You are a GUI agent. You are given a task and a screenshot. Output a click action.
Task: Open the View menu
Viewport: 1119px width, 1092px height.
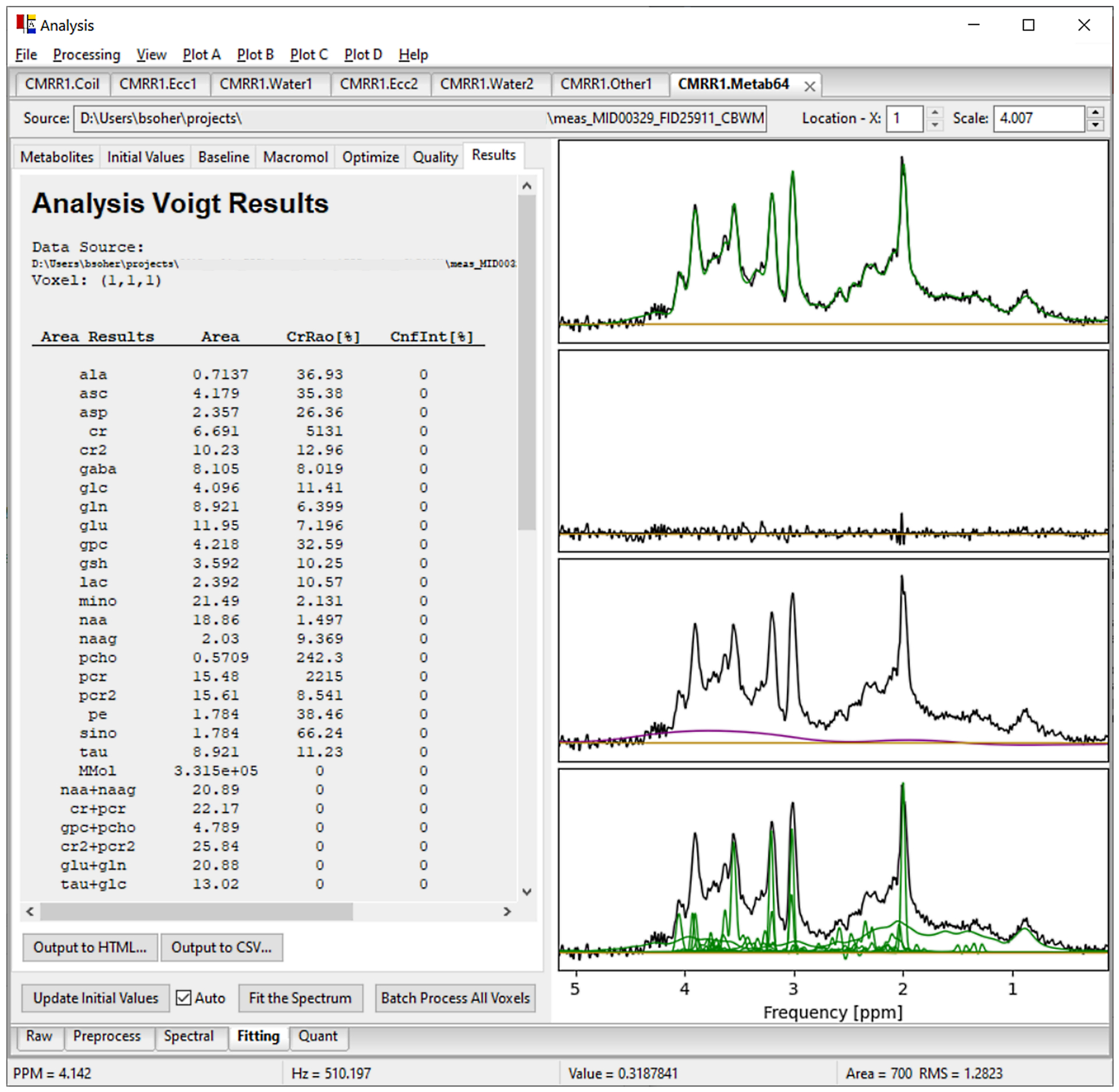pyautogui.click(x=151, y=55)
